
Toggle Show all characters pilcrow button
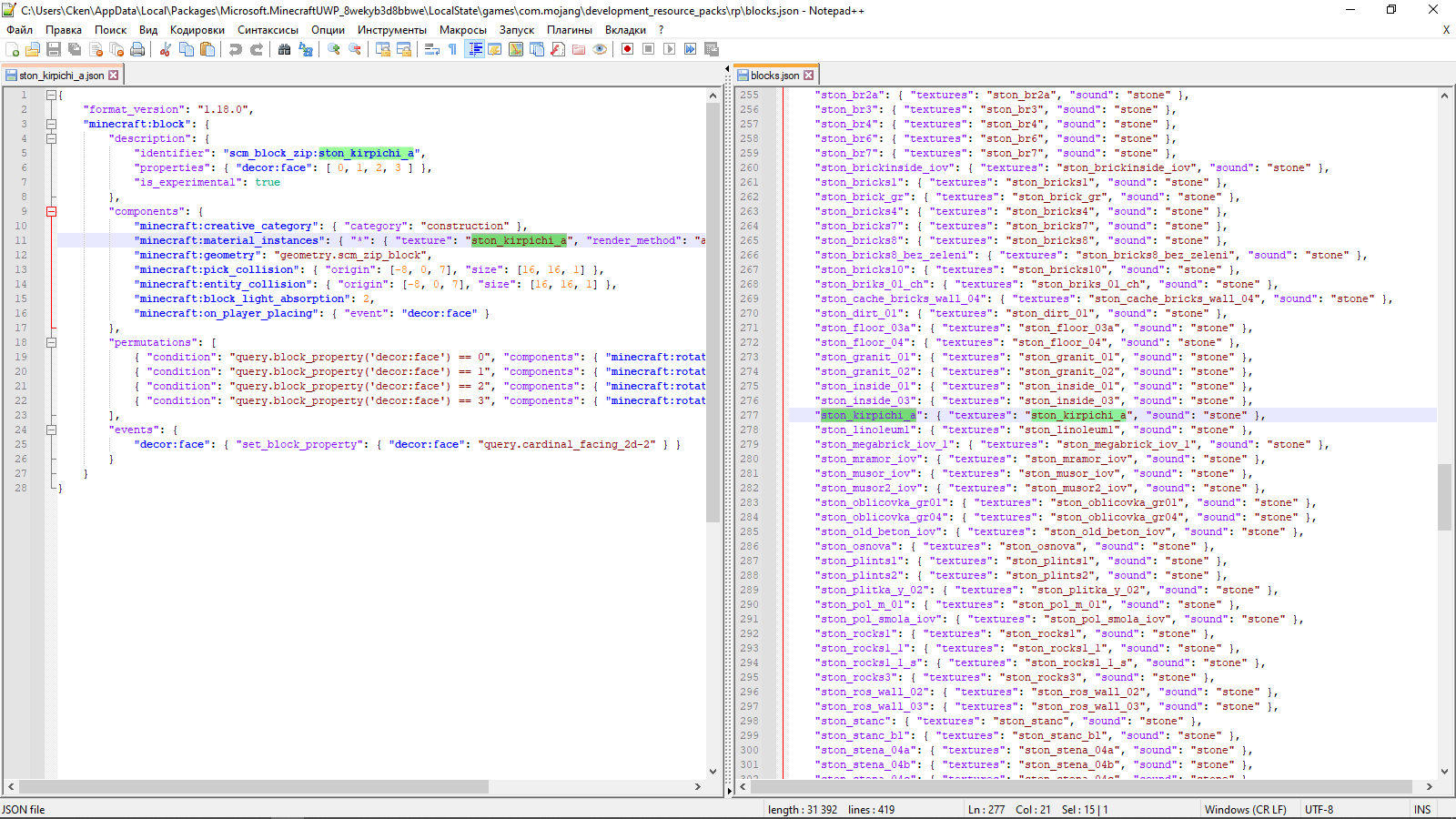(x=452, y=49)
